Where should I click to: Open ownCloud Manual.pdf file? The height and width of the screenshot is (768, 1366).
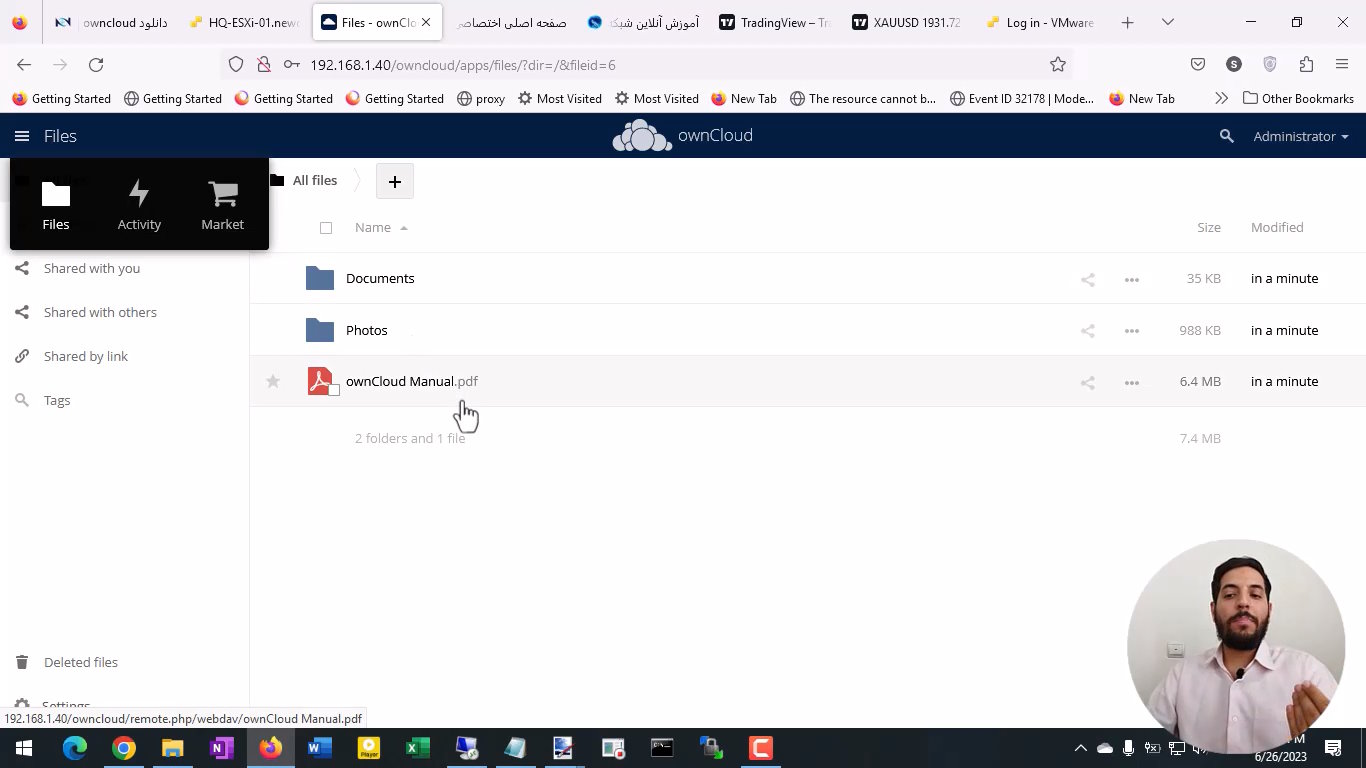point(412,382)
